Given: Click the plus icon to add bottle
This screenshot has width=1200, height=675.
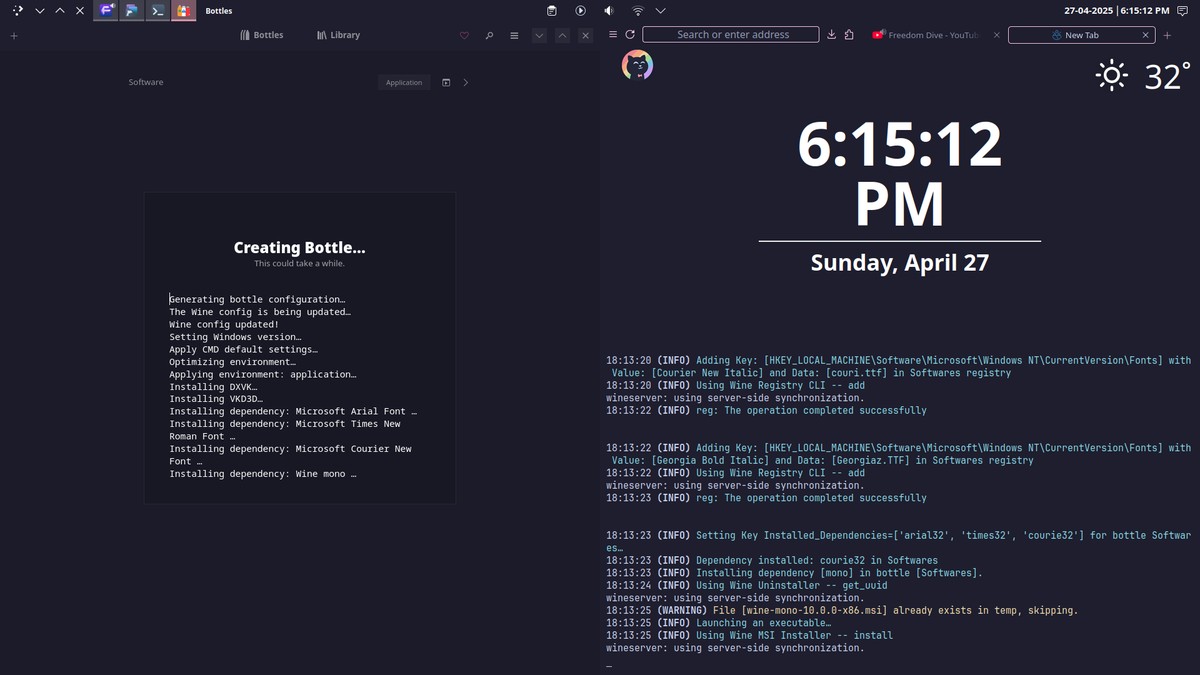Looking at the screenshot, I should pyautogui.click(x=14, y=35).
